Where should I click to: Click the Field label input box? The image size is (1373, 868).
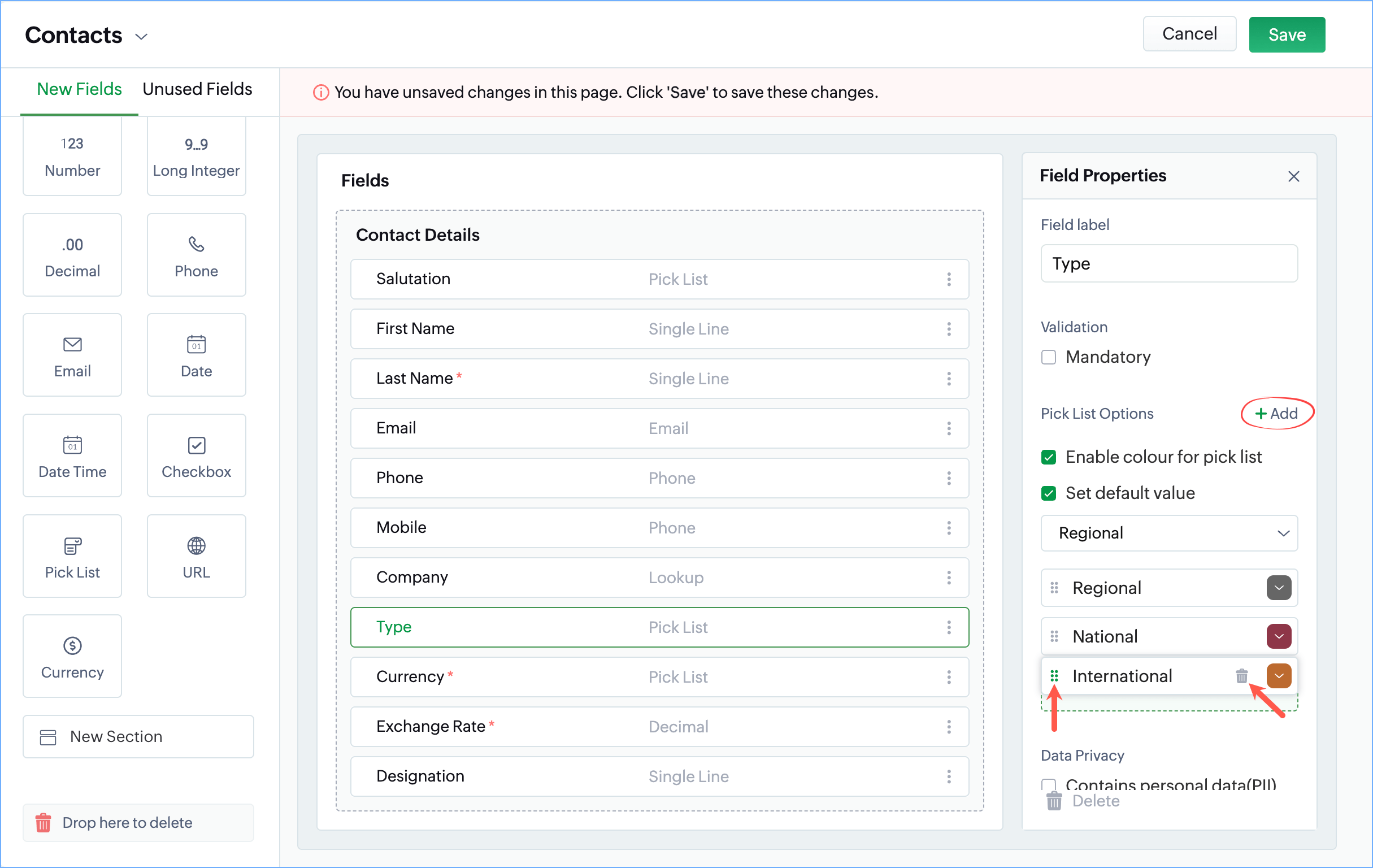pos(1169,263)
